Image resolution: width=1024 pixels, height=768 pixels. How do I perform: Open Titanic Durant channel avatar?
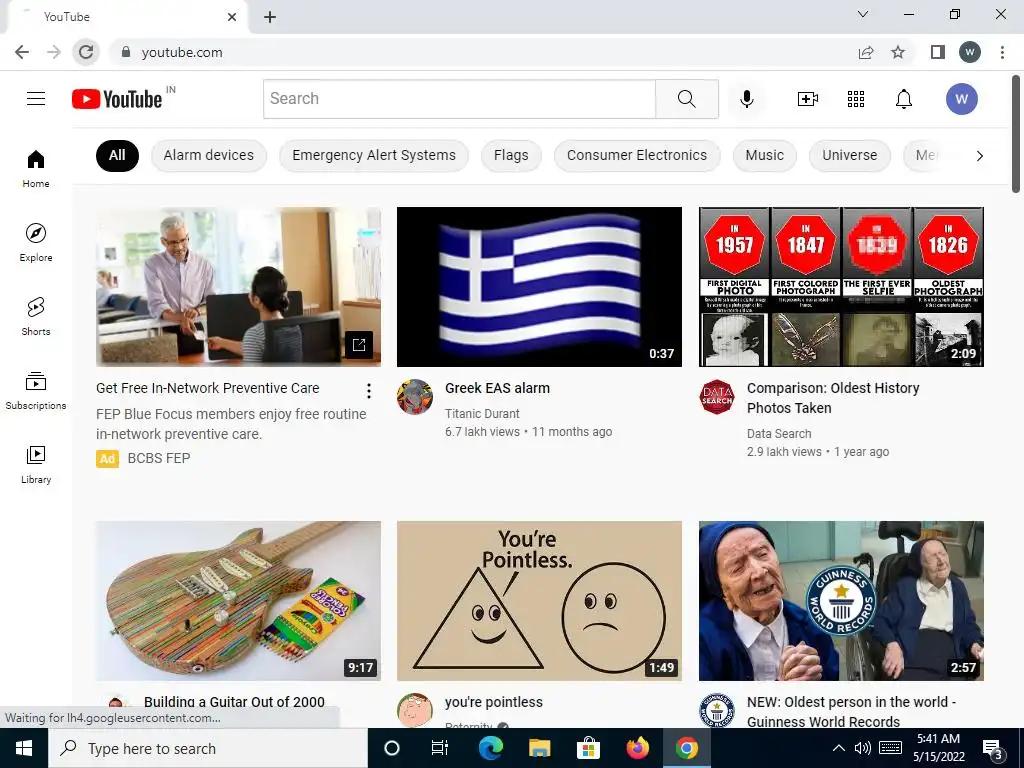pyautogui.click(x=415, y=396)
